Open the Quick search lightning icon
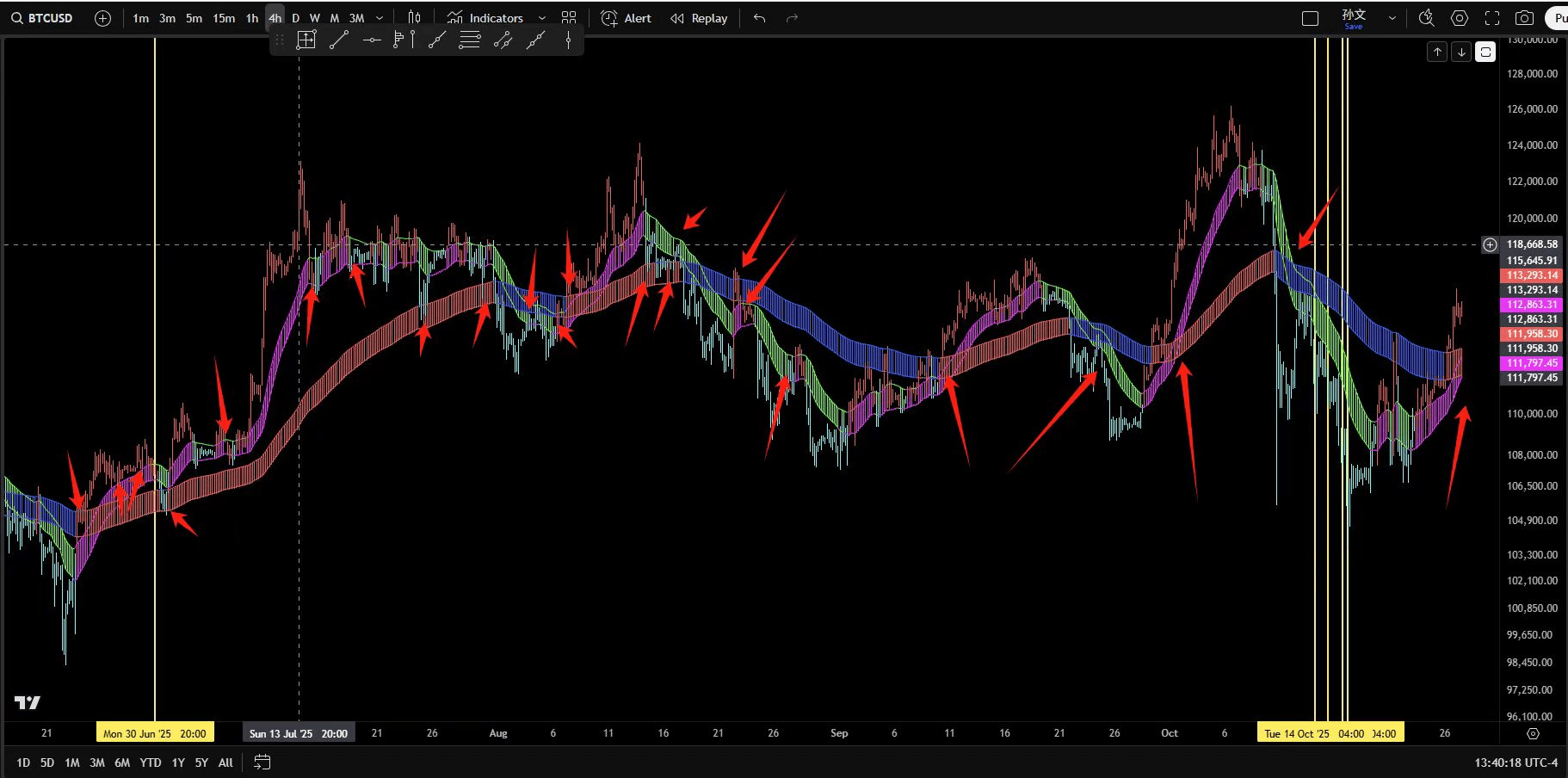 [x=1426, y=18]
